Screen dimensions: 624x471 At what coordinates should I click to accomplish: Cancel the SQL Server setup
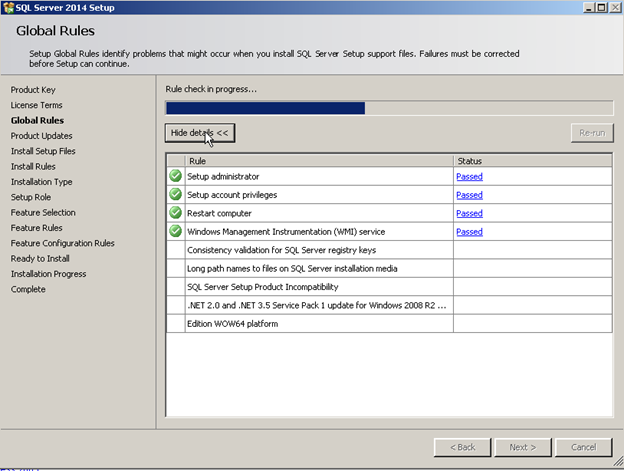point(583,448)
